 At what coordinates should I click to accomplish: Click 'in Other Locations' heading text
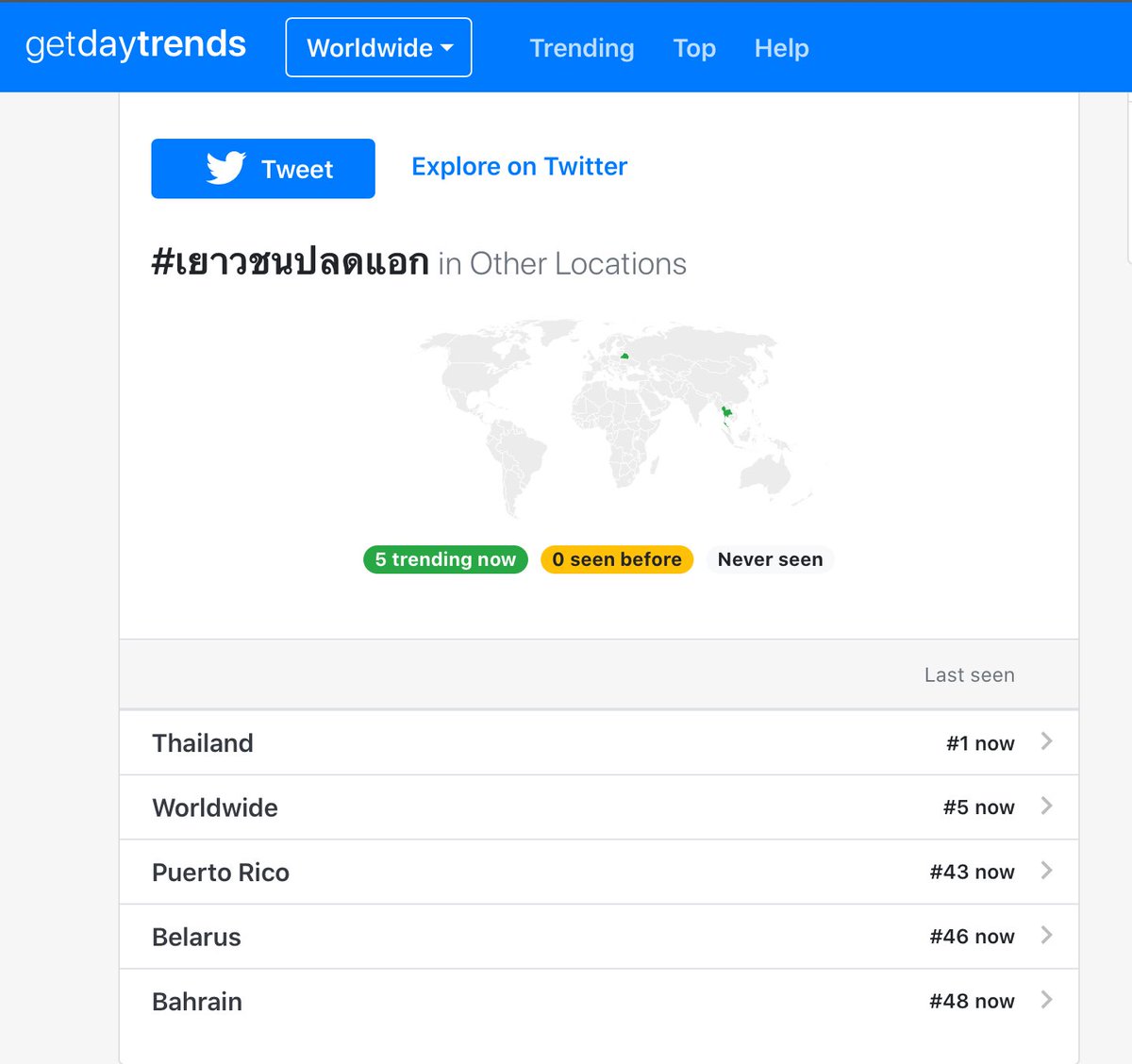pyautogui.click(x=562, y=264)
